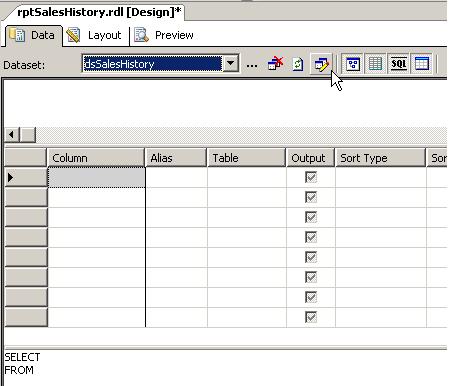The width and height of the screenshot is (449, 386).
Task: Toggle the Grid pane icon
Action: 375,64
